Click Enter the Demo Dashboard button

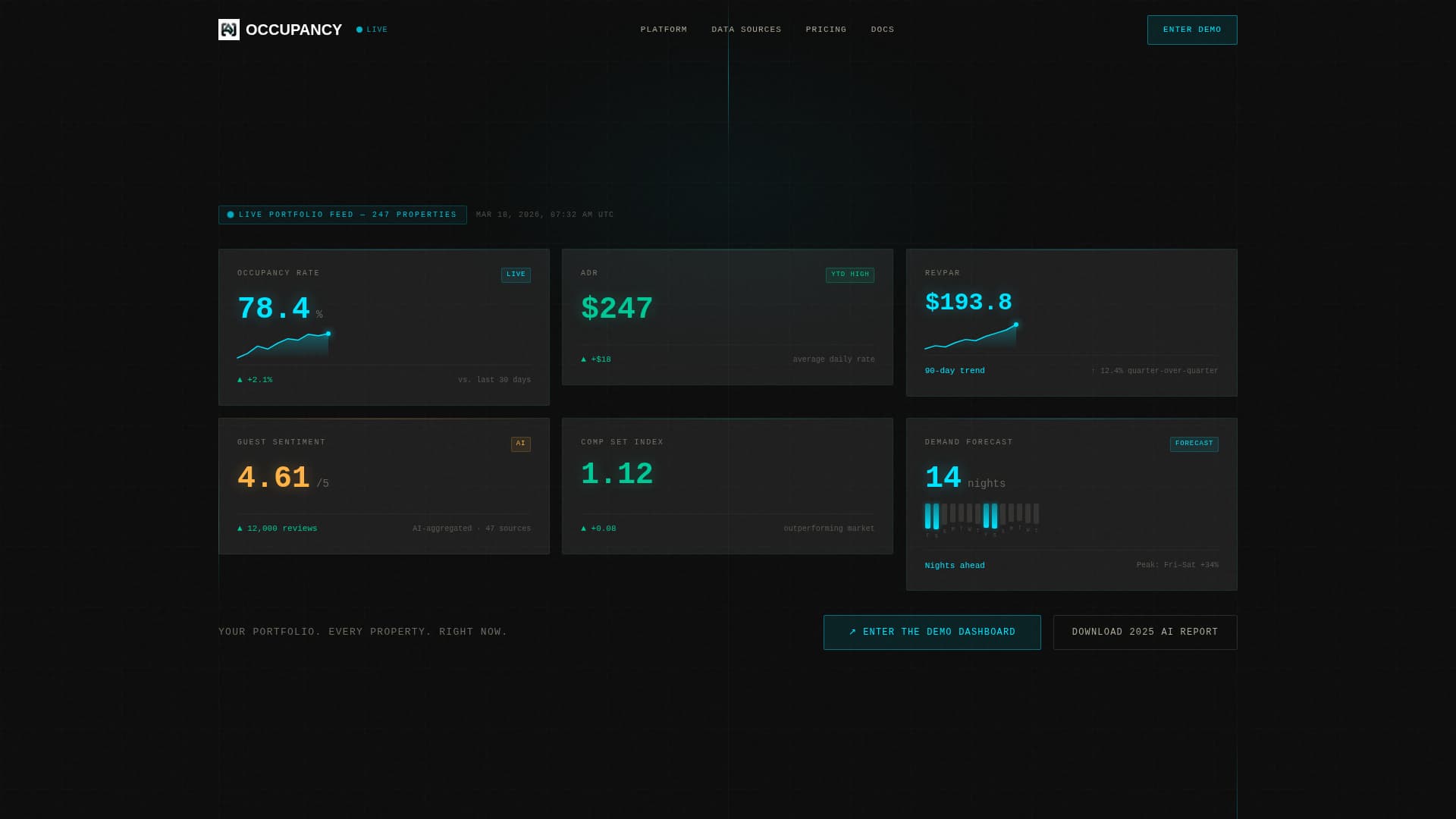click(931, 632)
